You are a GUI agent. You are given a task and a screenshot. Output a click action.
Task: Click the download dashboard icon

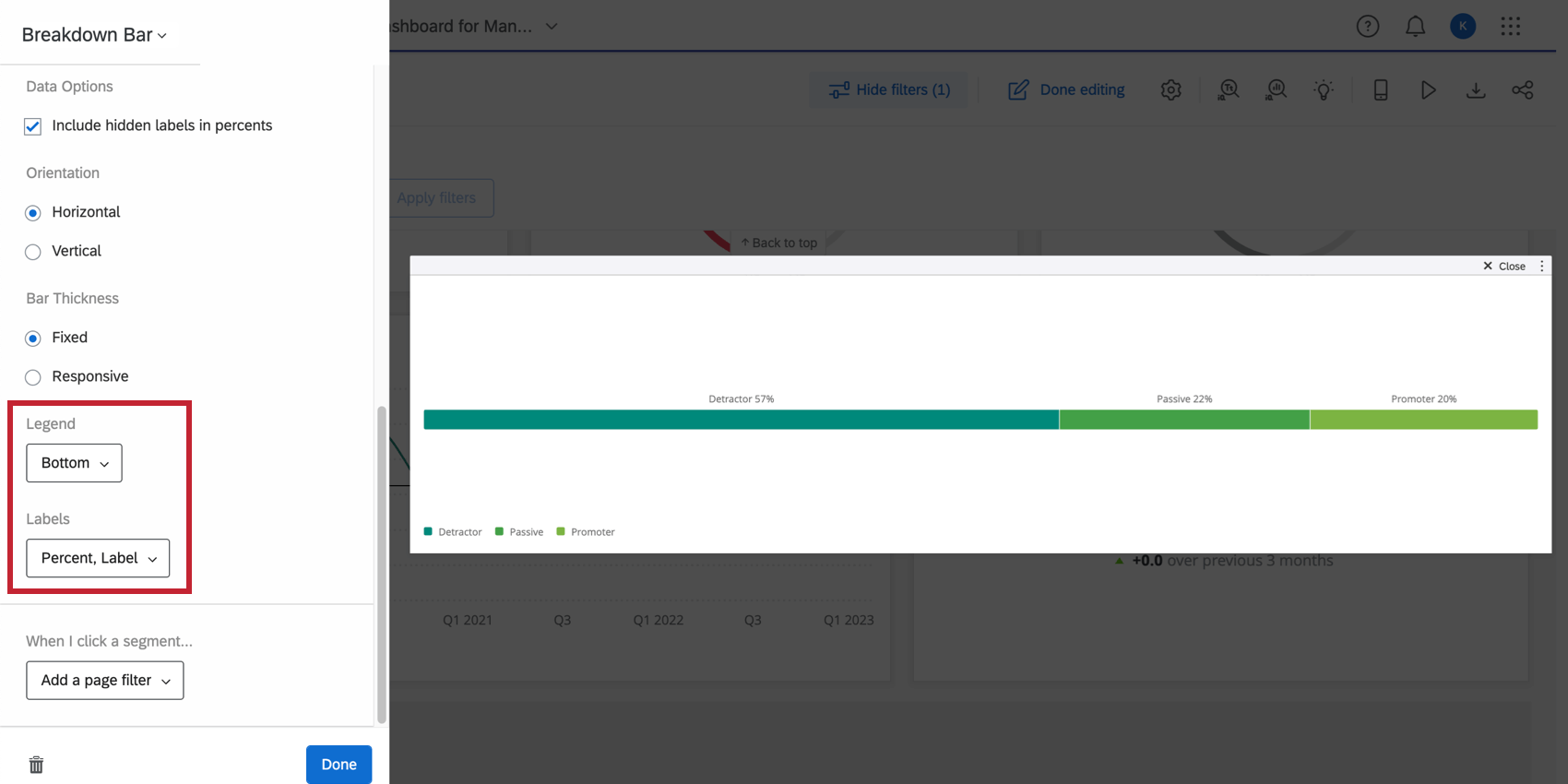(1476, 89)
